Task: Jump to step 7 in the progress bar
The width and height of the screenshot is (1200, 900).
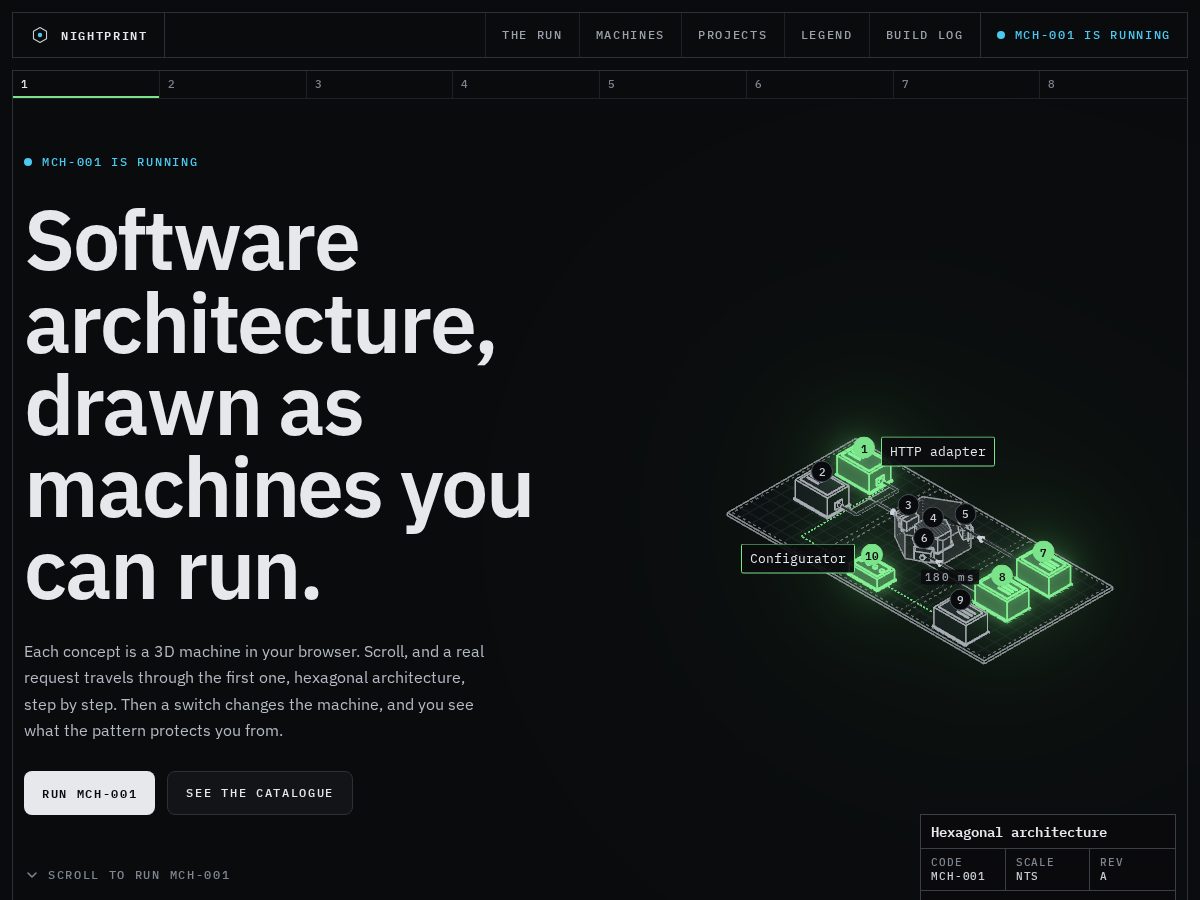Action: [x=966, y=84]
